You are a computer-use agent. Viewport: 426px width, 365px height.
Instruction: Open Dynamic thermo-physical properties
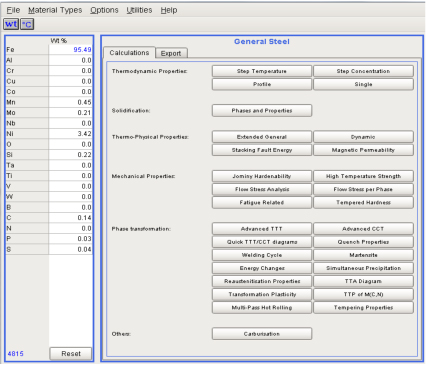tap(363, 137)
